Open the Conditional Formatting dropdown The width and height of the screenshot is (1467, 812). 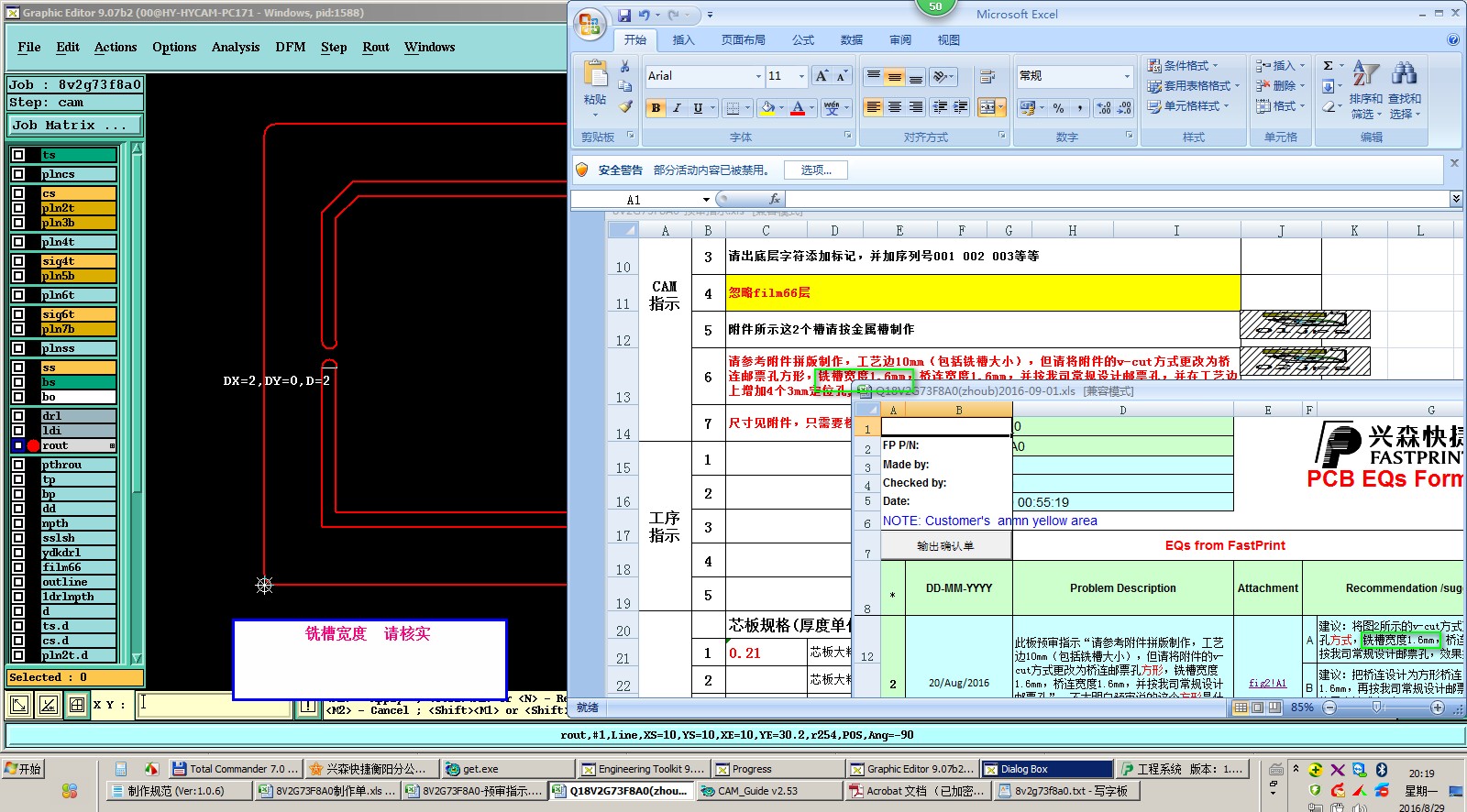[x=1183, y=66]
